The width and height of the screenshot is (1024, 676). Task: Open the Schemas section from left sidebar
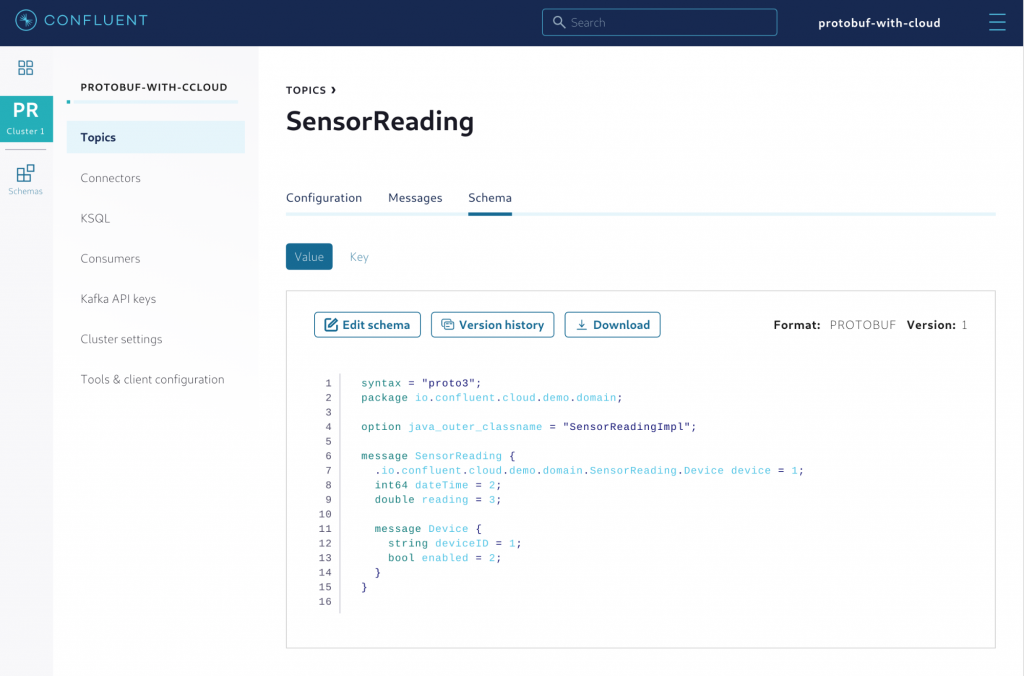(25, 178)
